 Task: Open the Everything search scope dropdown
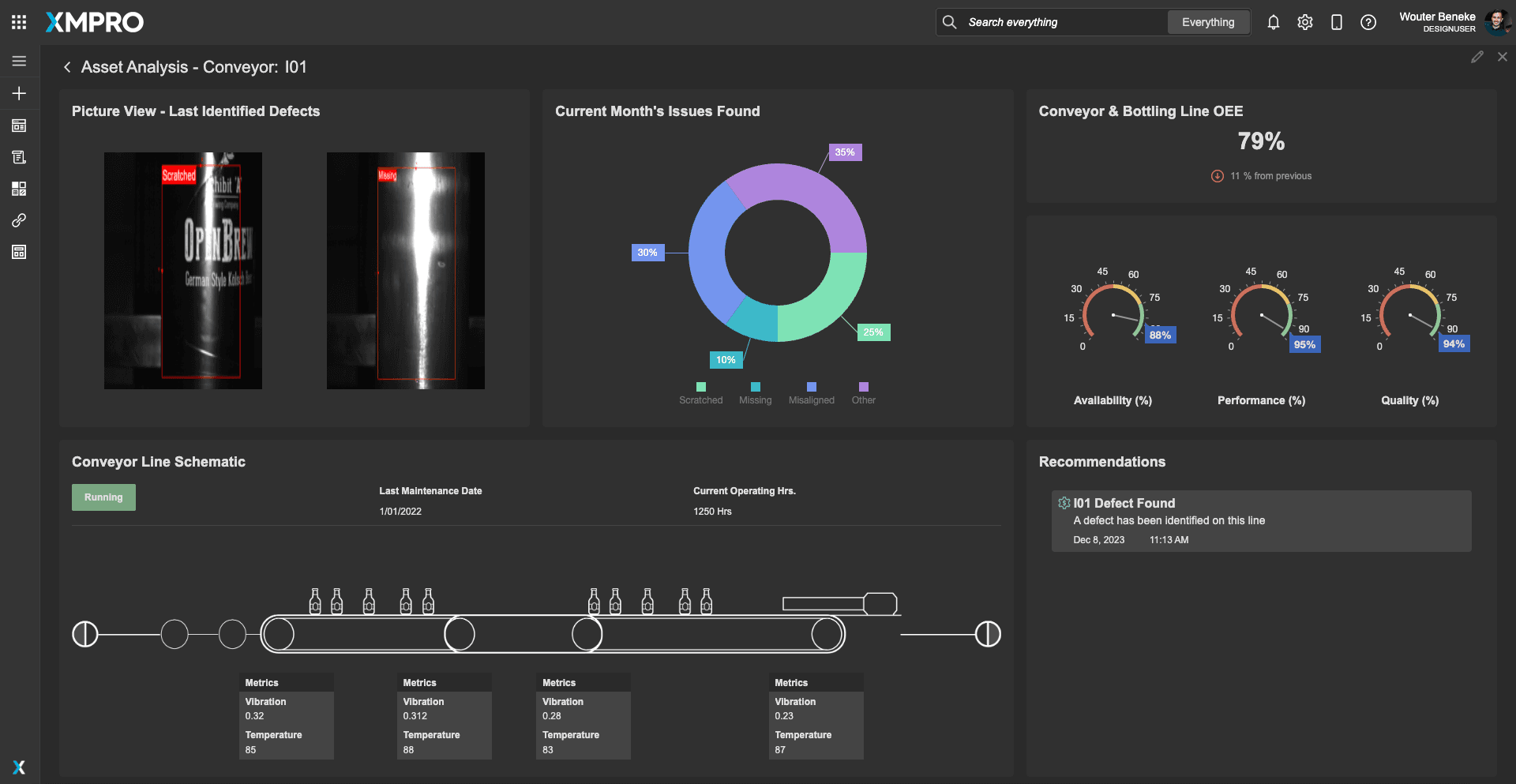pos(1207,22)
